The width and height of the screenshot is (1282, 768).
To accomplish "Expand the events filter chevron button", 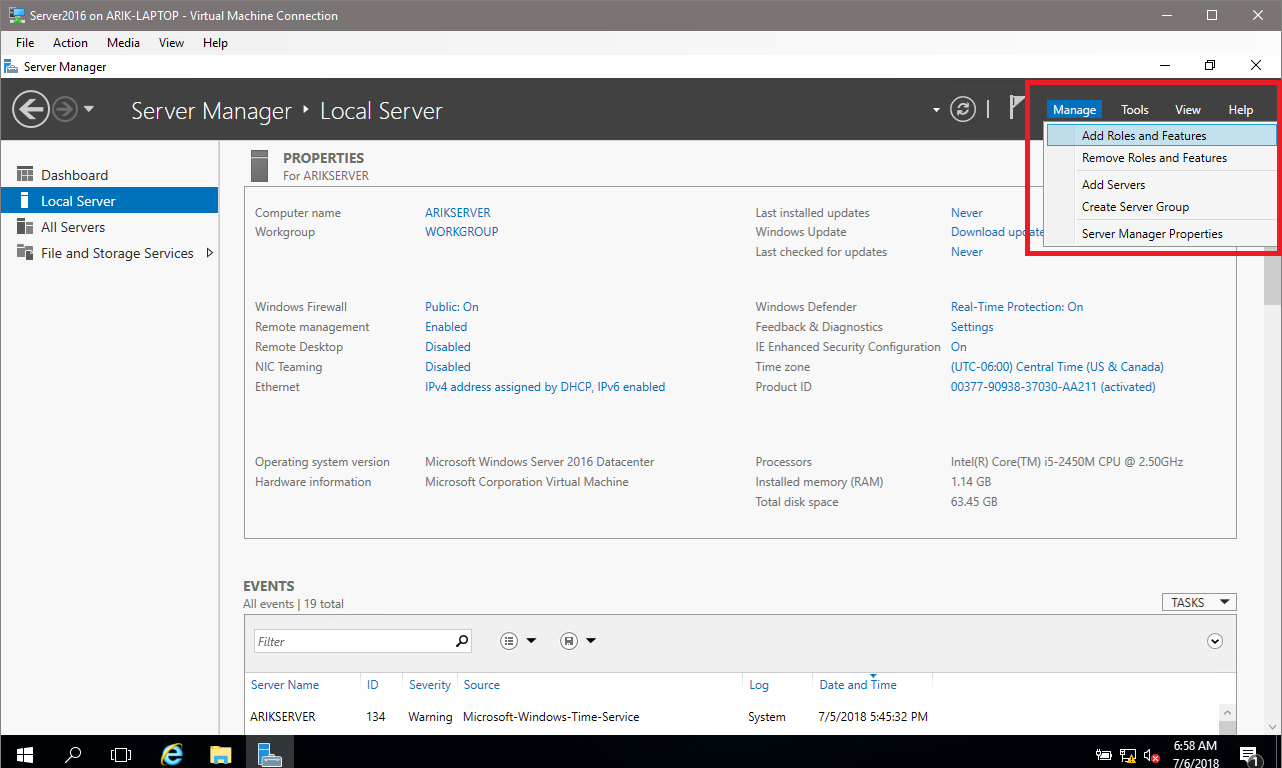I will (1215, 641).
